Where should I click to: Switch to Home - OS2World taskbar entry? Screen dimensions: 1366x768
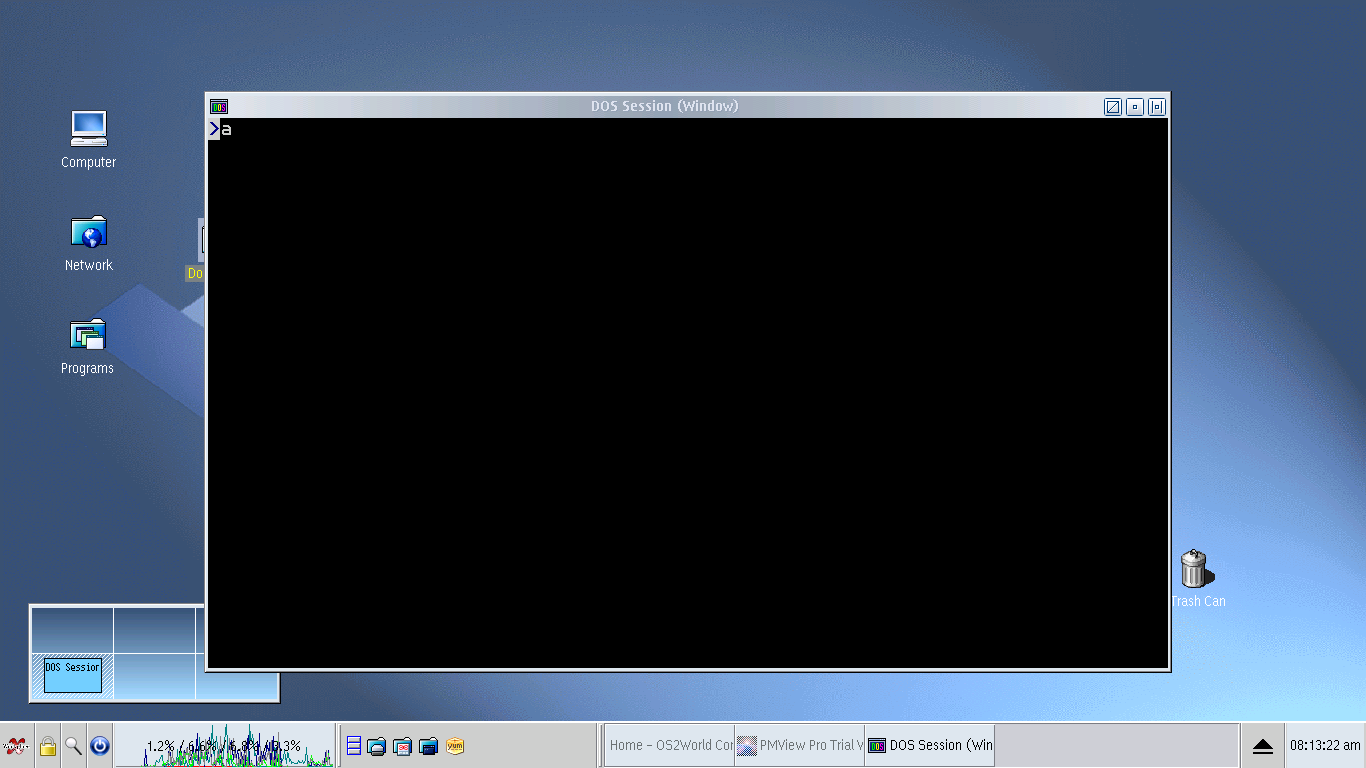tap(670, 746)
